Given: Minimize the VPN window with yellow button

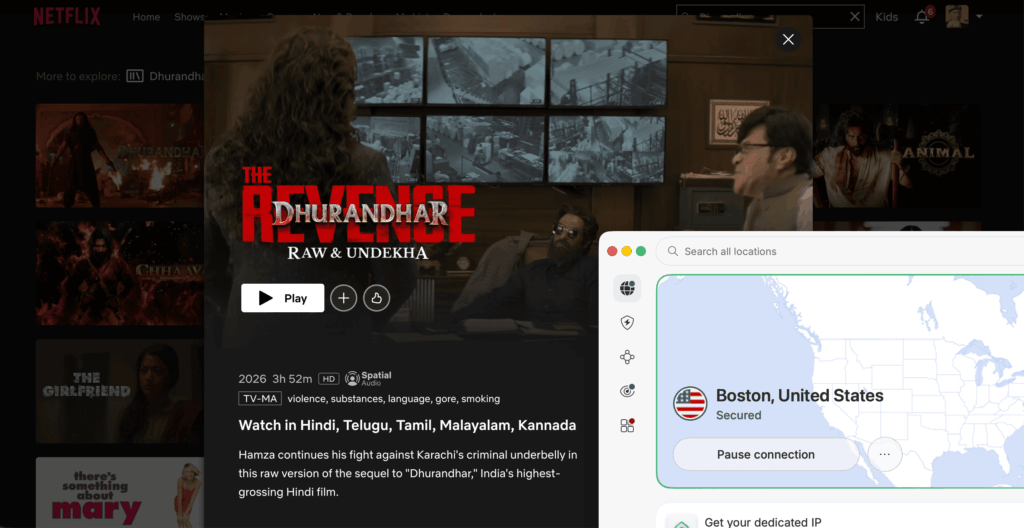Looking at the screenshot, I should coord(626,252).
